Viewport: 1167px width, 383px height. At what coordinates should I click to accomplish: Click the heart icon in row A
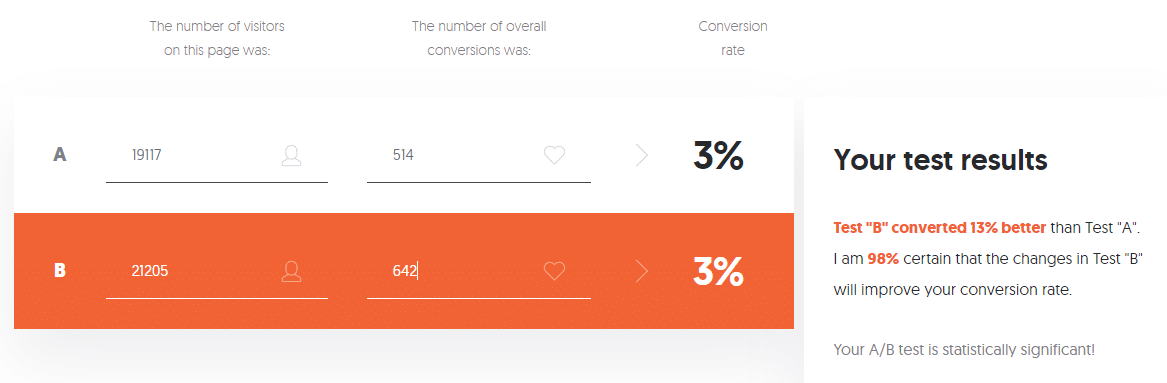(x=554, y=155)
